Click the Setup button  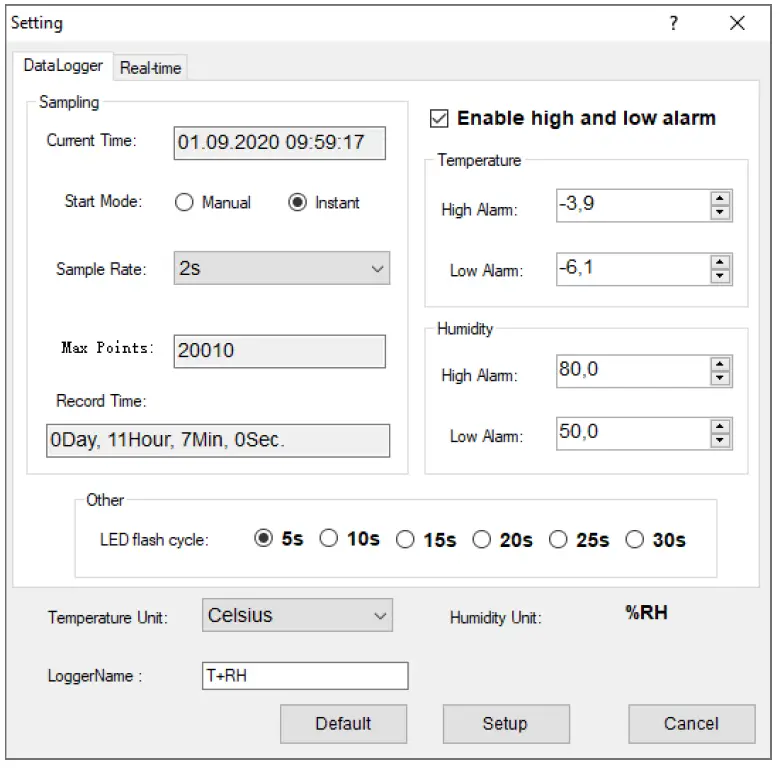pyautogui.click(x=506, y=724)
